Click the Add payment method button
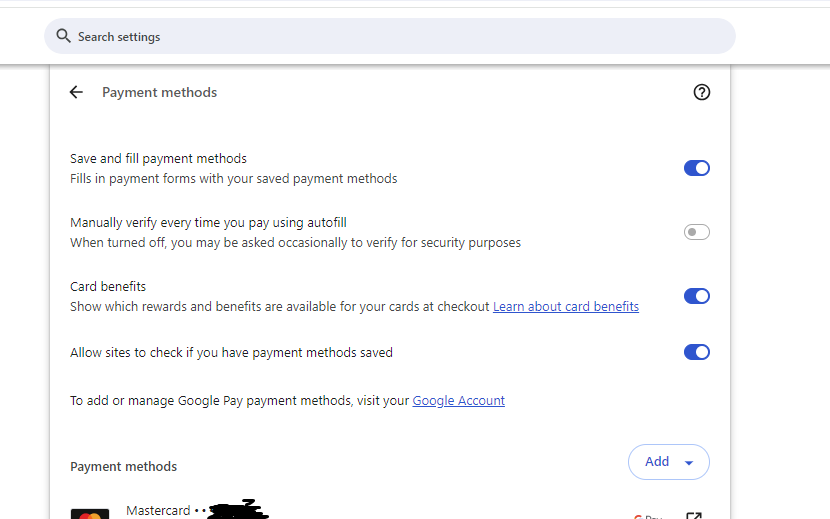Screen dimensions: 830x519 (x=657, y=462)
